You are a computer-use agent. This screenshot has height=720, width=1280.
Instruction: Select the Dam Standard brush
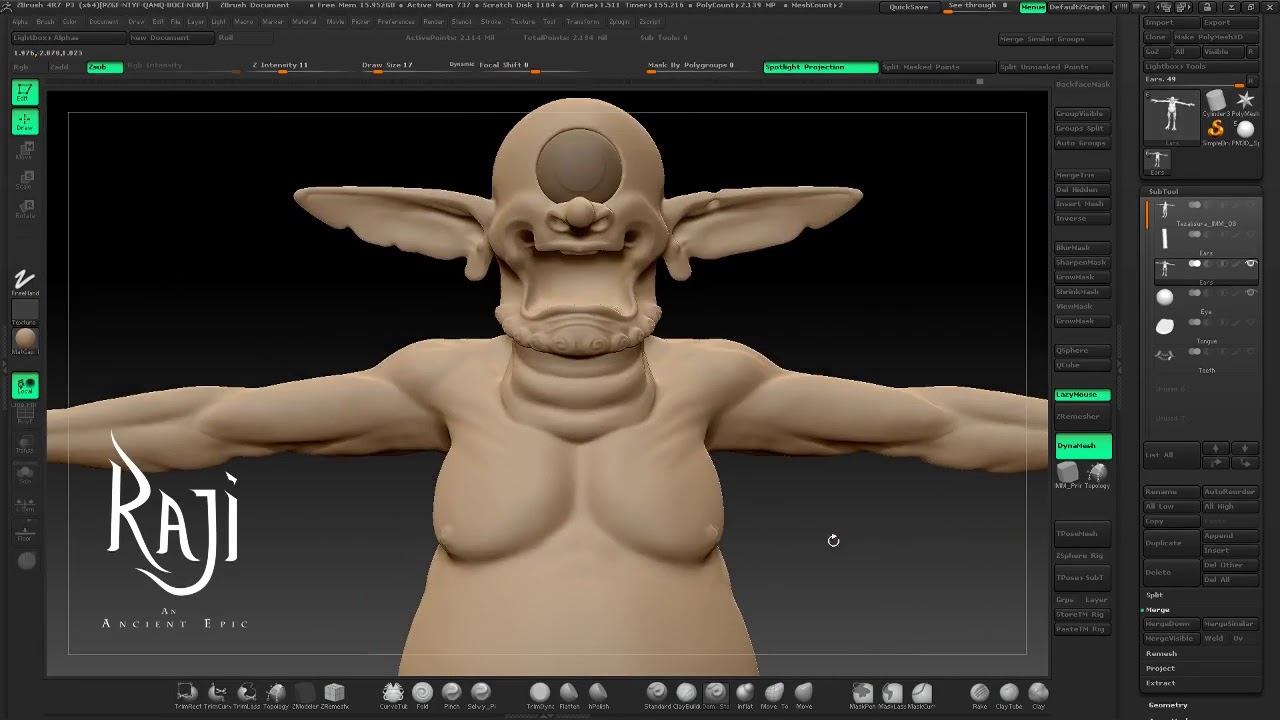(716, 693)
